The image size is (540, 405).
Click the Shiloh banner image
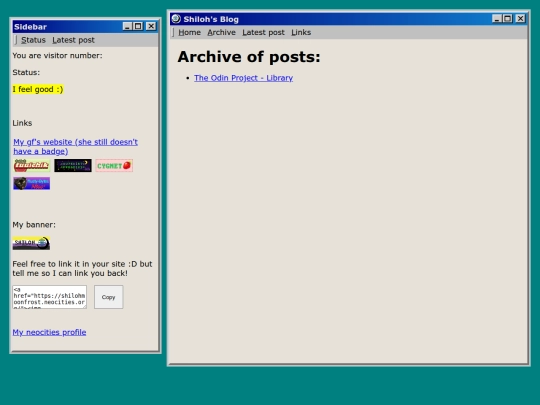(31, 243)
